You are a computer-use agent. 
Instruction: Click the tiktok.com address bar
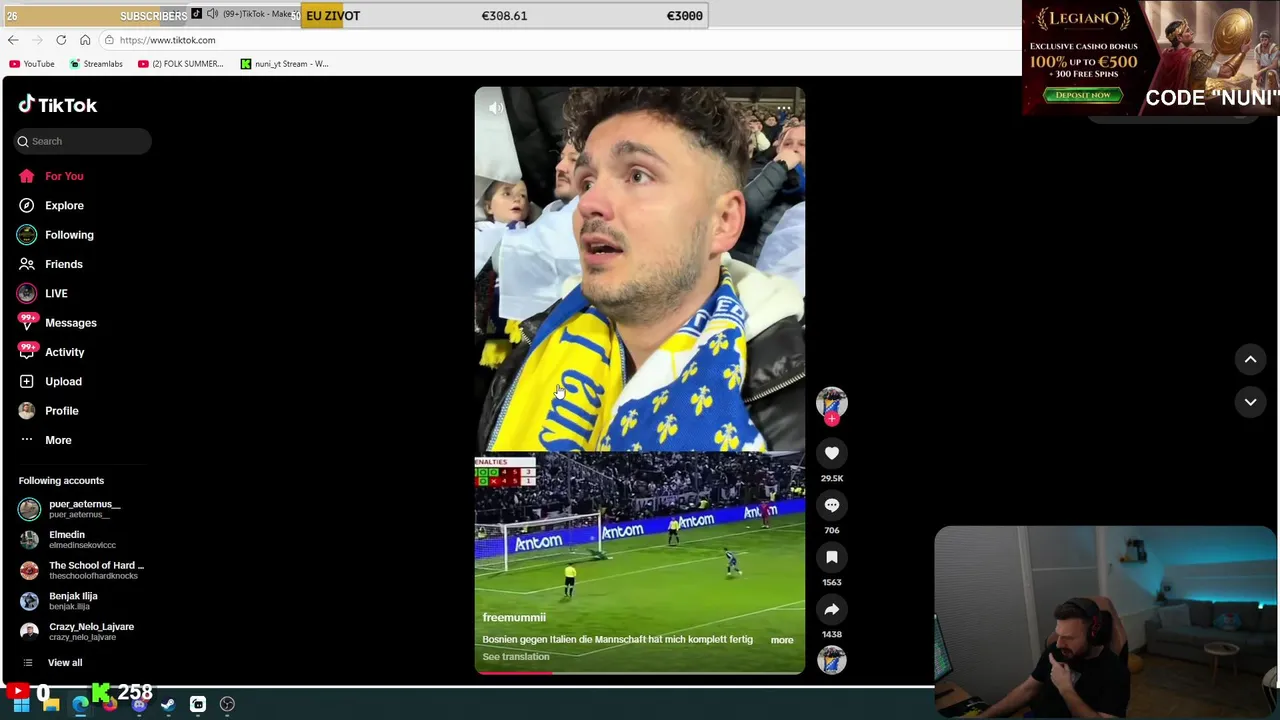560,40
